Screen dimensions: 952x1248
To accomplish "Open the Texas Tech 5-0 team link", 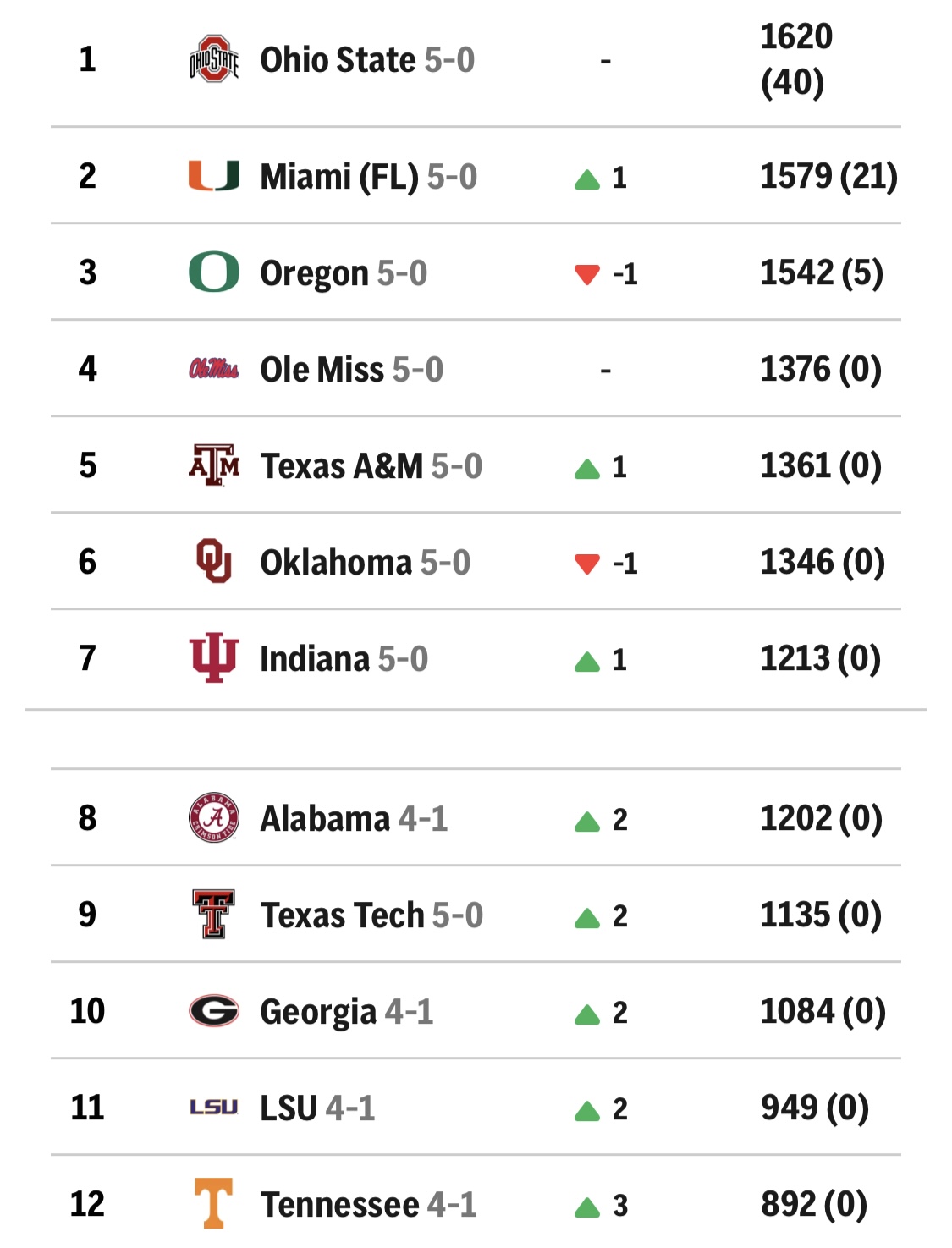I will pos(371,915).
